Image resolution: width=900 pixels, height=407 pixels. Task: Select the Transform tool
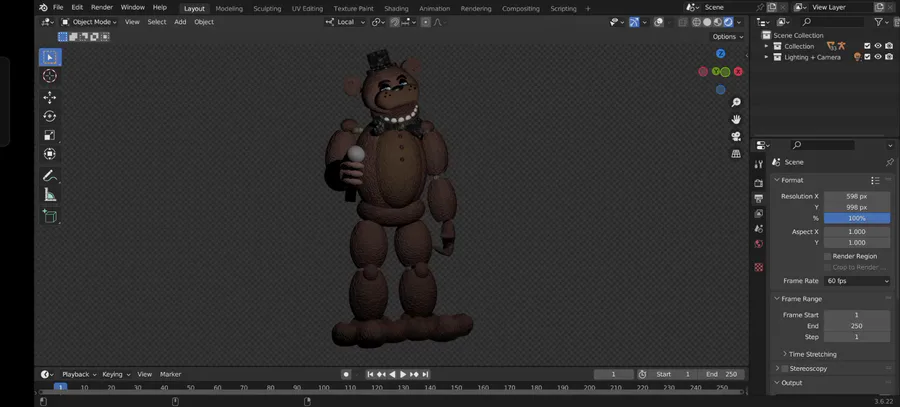click(x=50, y=154)
